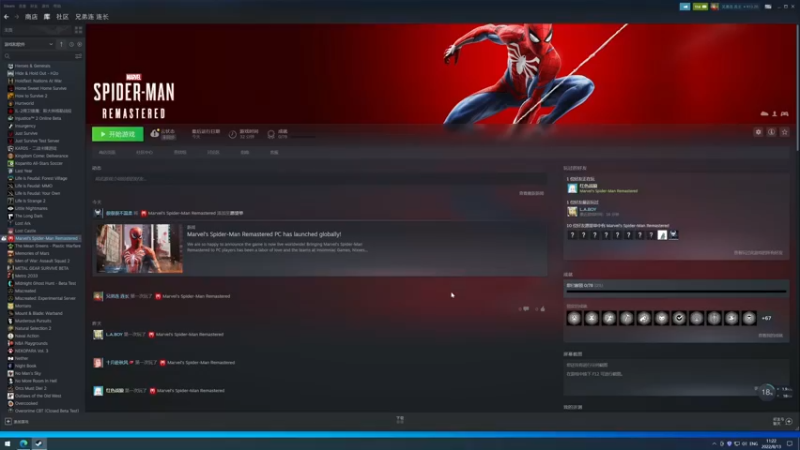The width and height of the screenshot is (800, 450).
Task: Add game to favorites star icon
Action: pyautogui.click(x=785, y=132)
